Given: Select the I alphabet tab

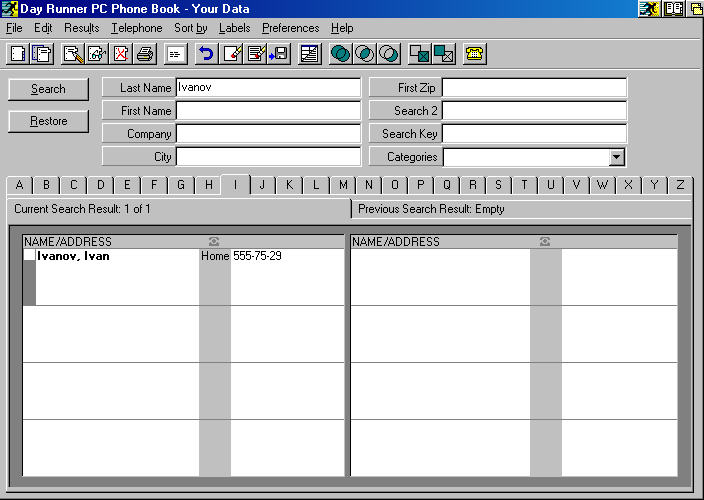Looking at the screenshot, I should point(235,184).
